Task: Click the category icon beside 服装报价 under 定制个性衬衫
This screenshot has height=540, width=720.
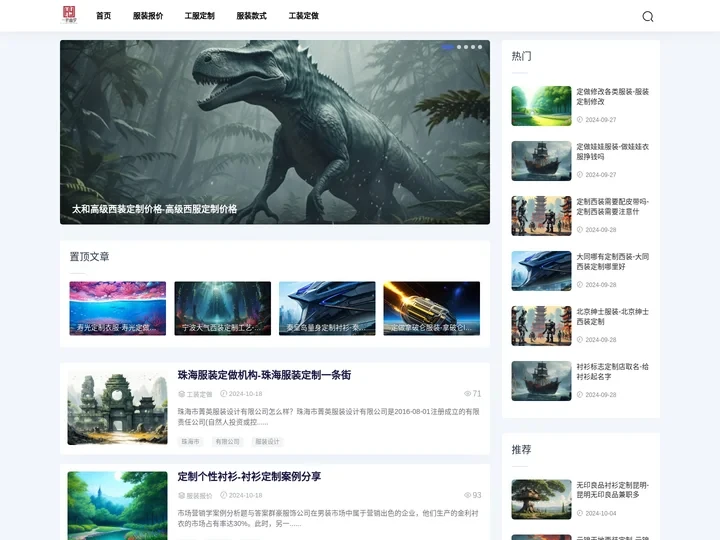Action: 181,495
